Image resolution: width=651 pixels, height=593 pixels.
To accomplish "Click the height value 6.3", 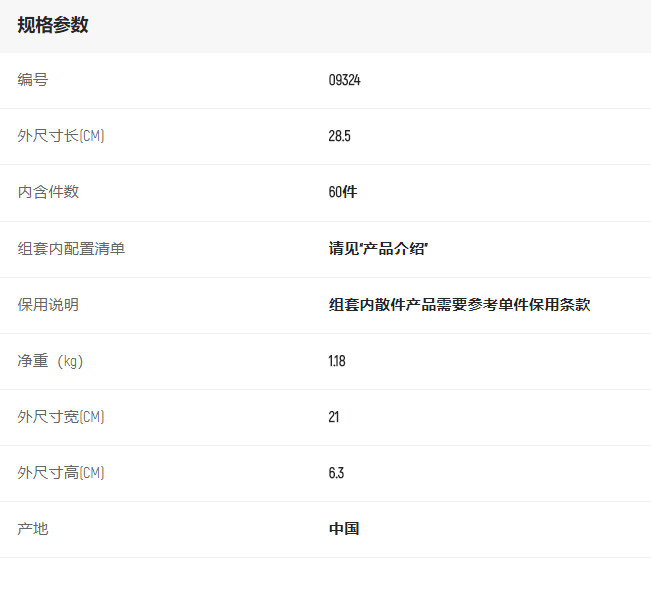I will tap(336, 473).
